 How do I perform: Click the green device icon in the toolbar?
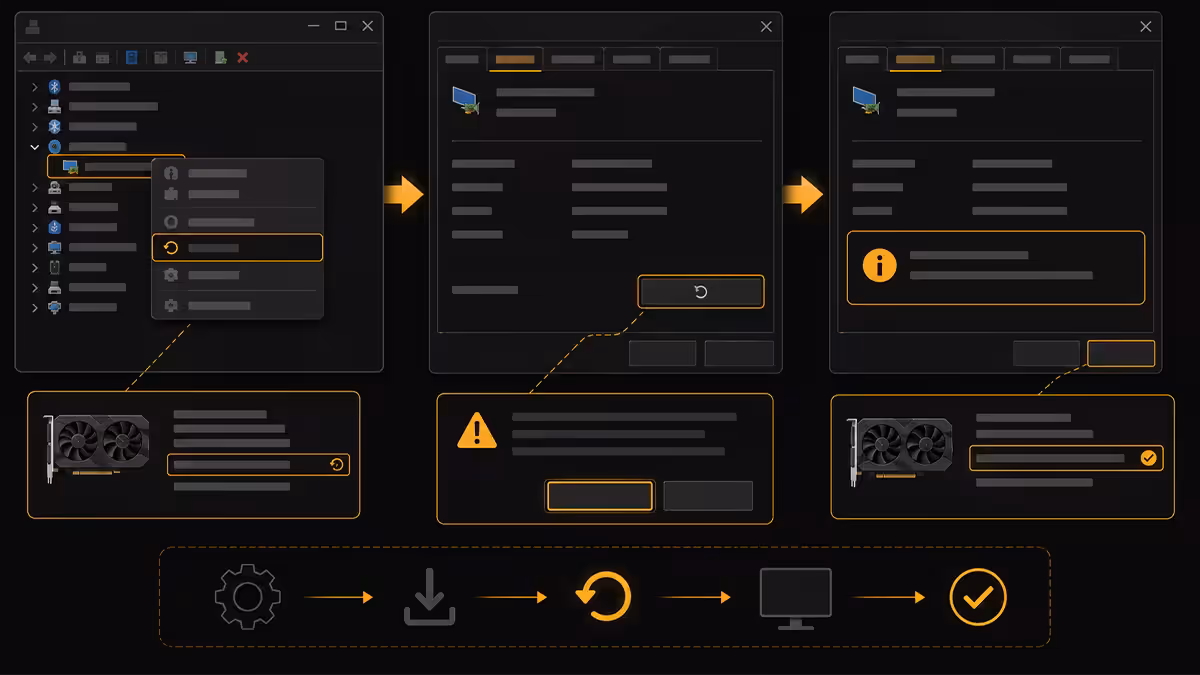[x=221, y=57]
